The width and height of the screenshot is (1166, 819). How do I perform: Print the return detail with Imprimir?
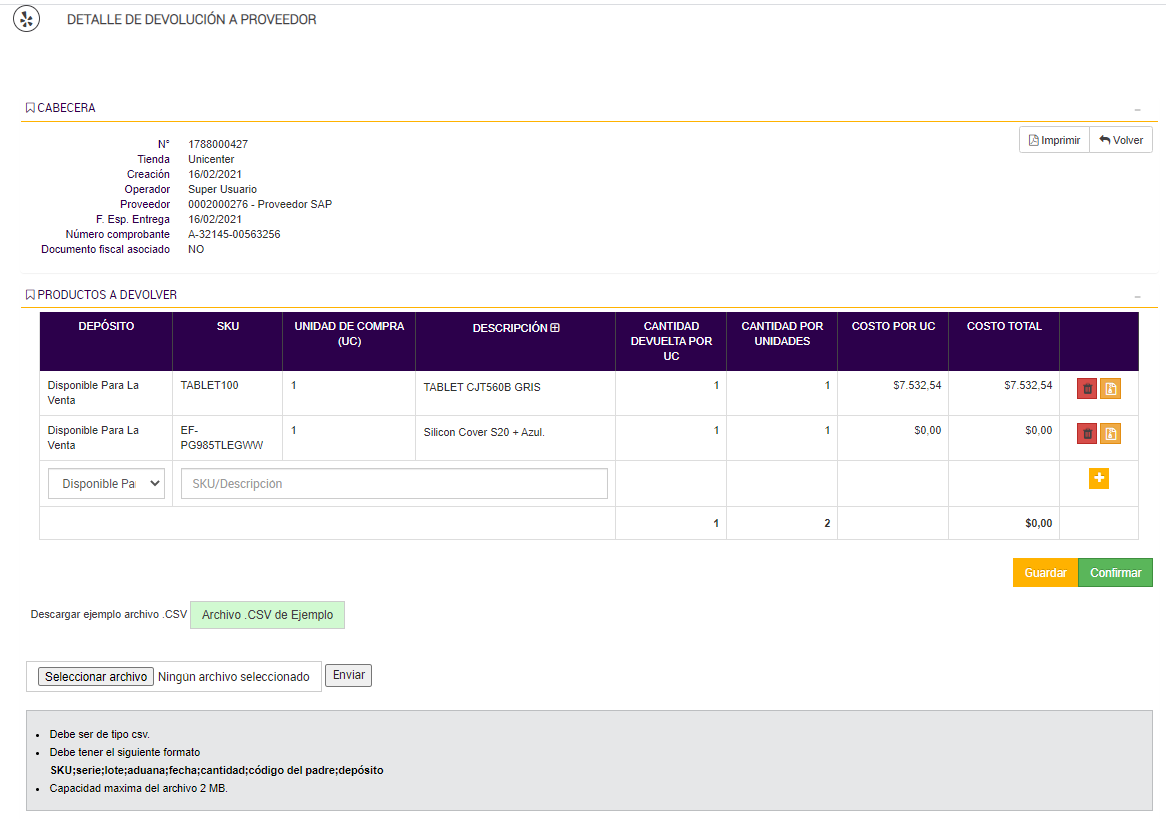tap(1054, 141)
